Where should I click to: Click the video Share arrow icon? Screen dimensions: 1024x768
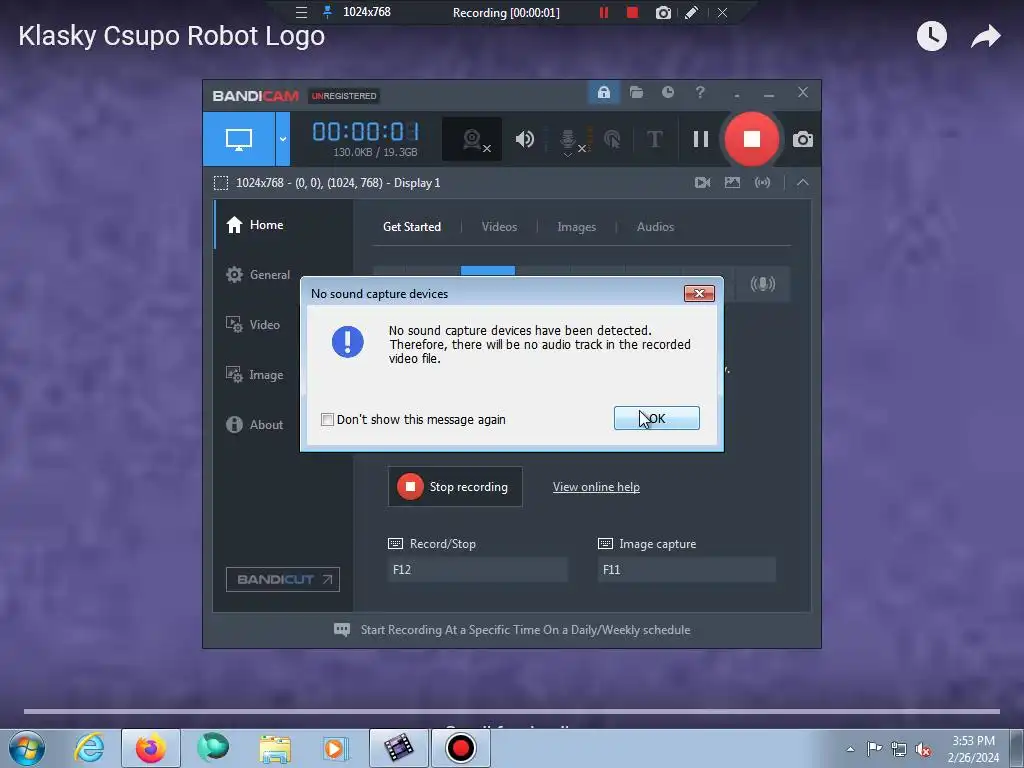coord(985,36)
